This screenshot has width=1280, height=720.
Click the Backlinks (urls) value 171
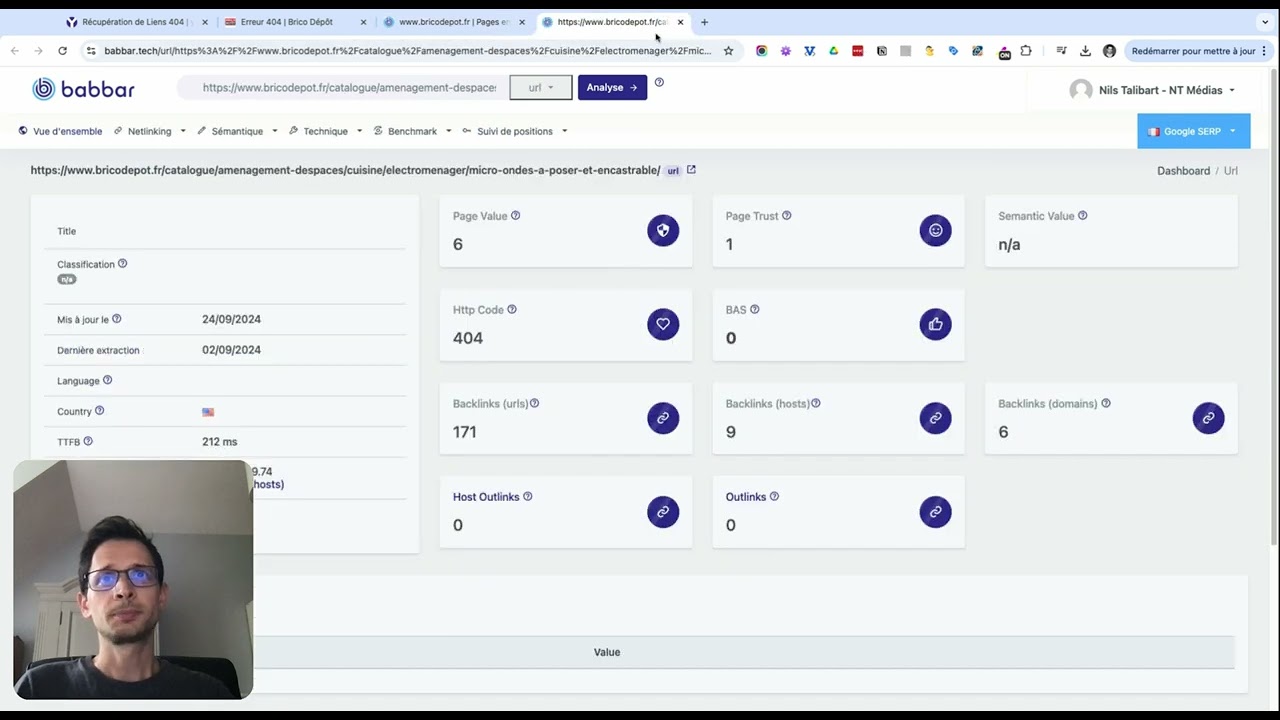[x=465, y=432]
